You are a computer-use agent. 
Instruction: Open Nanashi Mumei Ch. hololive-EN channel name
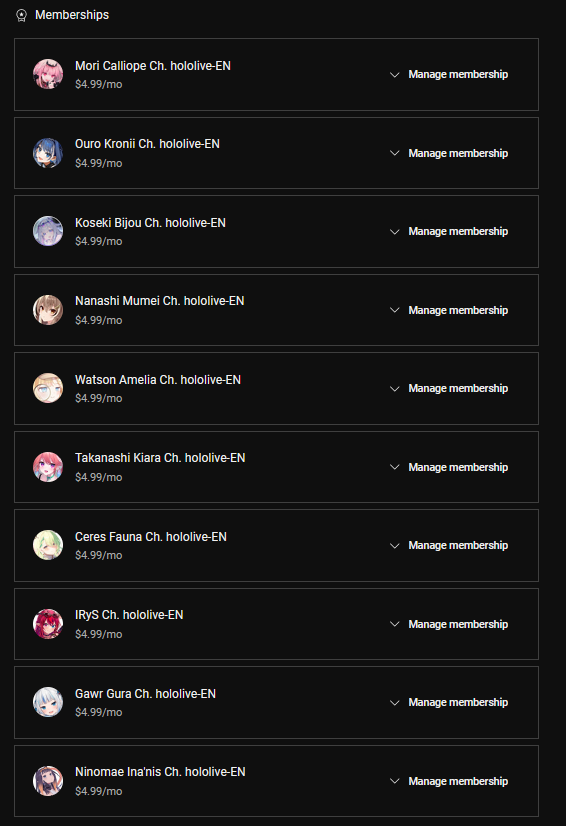160,301
